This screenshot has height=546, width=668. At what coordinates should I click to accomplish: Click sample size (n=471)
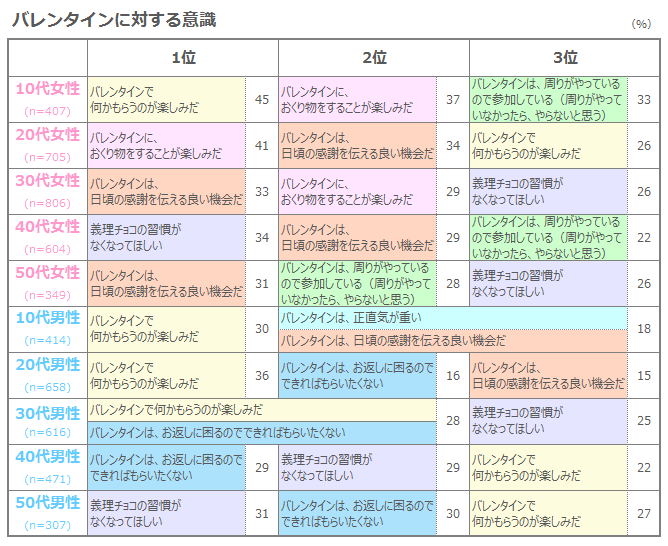[x=47, y=479]
